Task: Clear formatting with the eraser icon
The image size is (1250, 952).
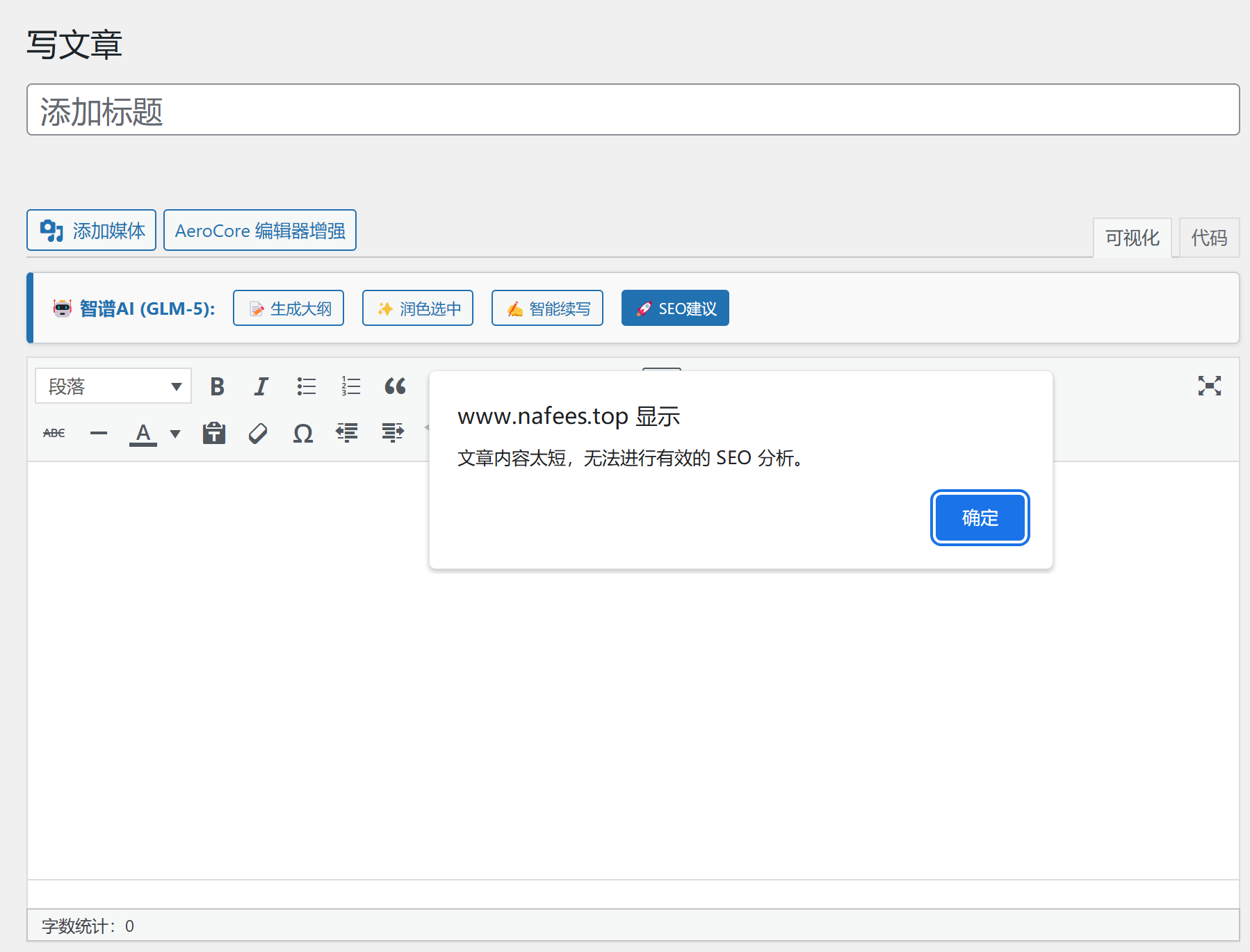Action: pos(258,433)
